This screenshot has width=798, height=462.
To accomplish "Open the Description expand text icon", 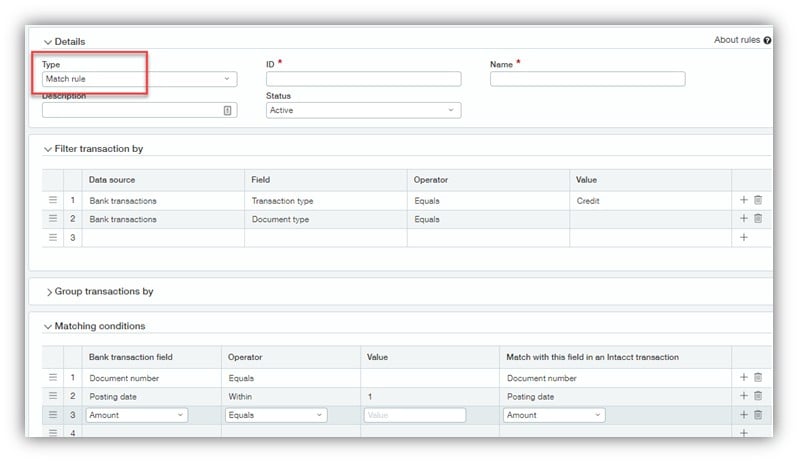I will 227,110.
